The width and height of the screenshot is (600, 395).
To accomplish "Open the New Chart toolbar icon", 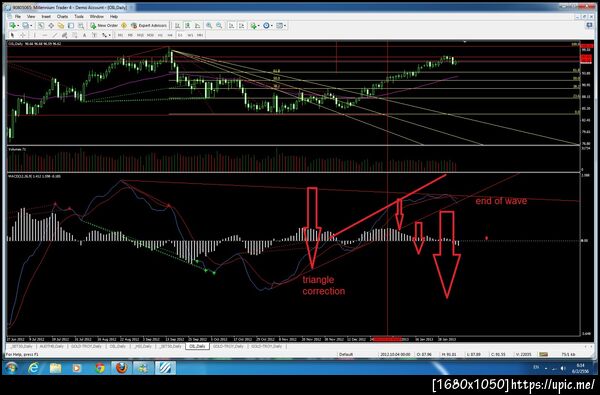I will click(x=13, y=26).
